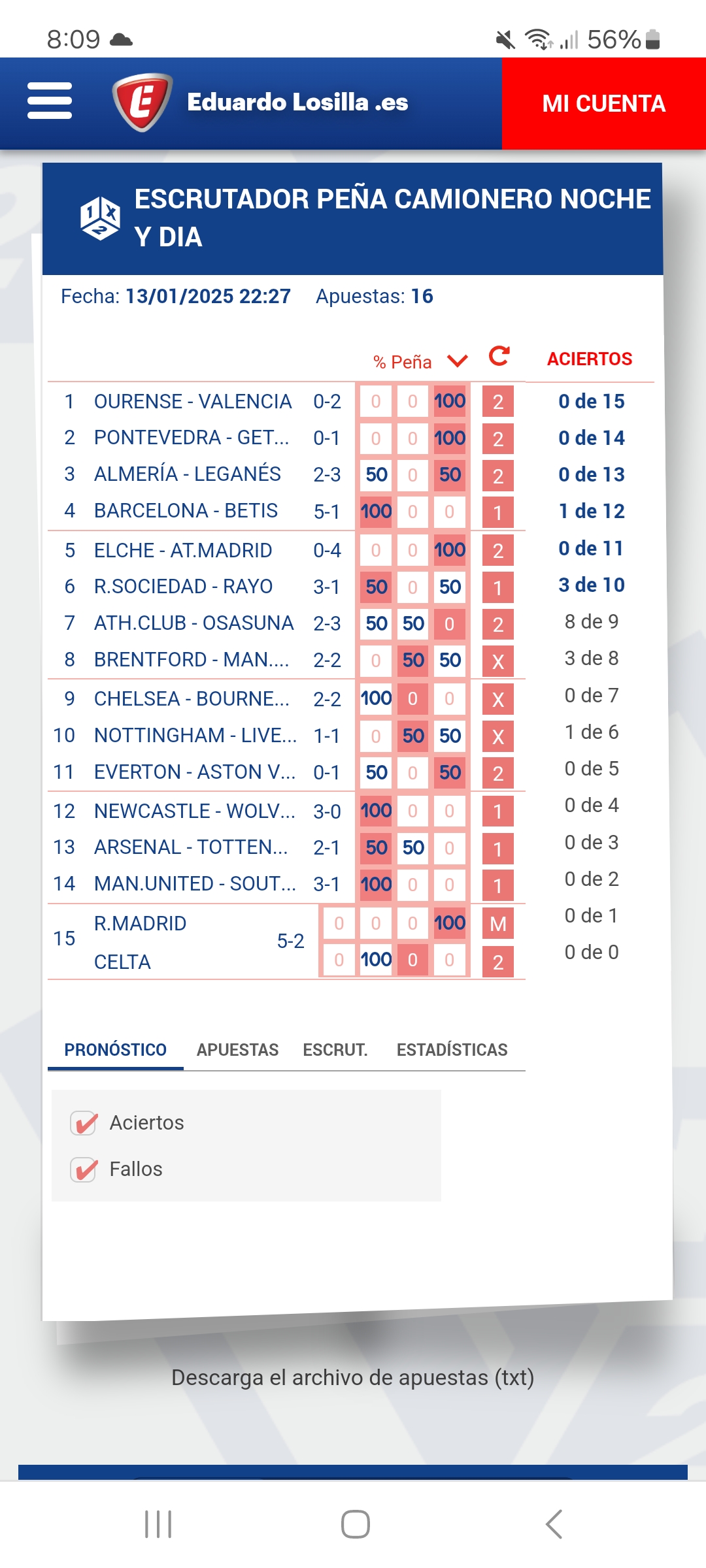Uncheck the Aciertos checkbox
This screenshot has height=1568, width=706.
point(84,1123)
